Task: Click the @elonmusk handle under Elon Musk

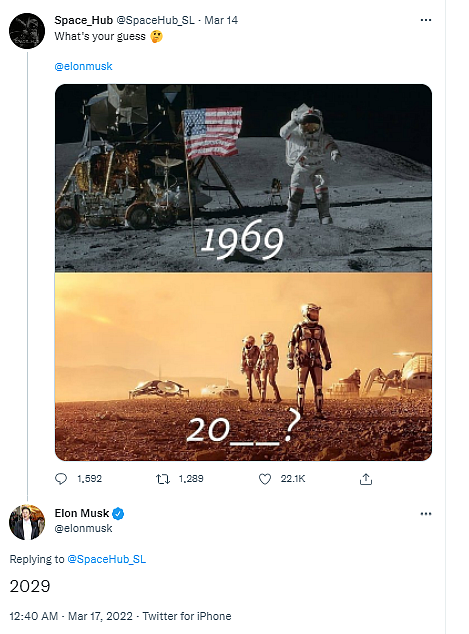Action: click(83, 528)
